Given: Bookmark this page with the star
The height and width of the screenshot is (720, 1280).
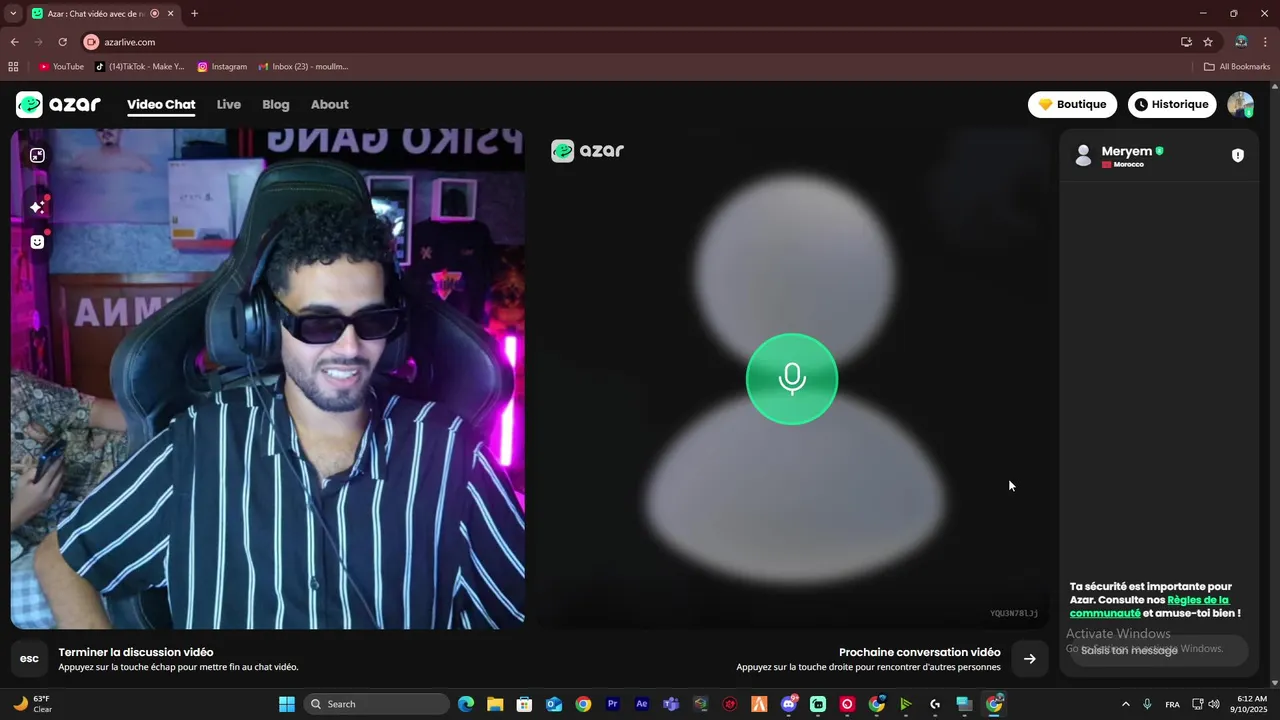Looking at the screenshot, I should point(1208,42).
